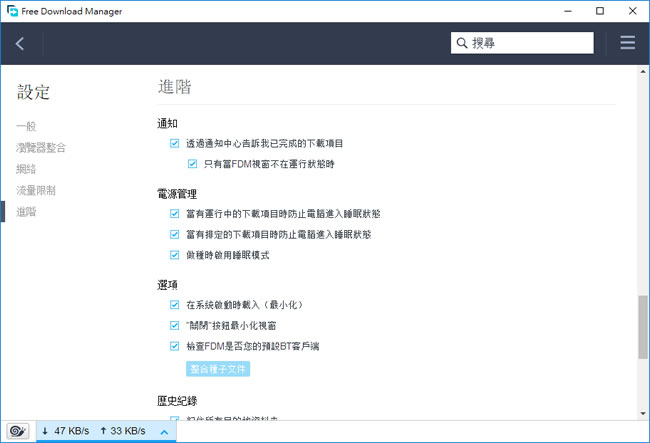Viewport: 650px width, 443px height.
Task: Click the 電源管理 section heading
Action: coord(177,194)
